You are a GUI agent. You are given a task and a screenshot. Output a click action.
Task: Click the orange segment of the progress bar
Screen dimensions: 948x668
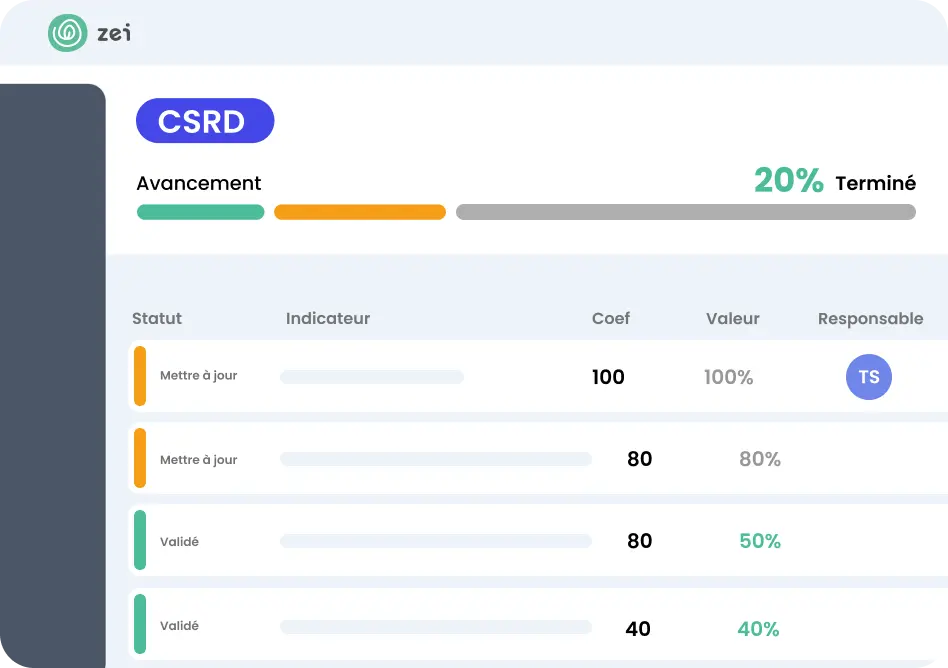point(360,212)
